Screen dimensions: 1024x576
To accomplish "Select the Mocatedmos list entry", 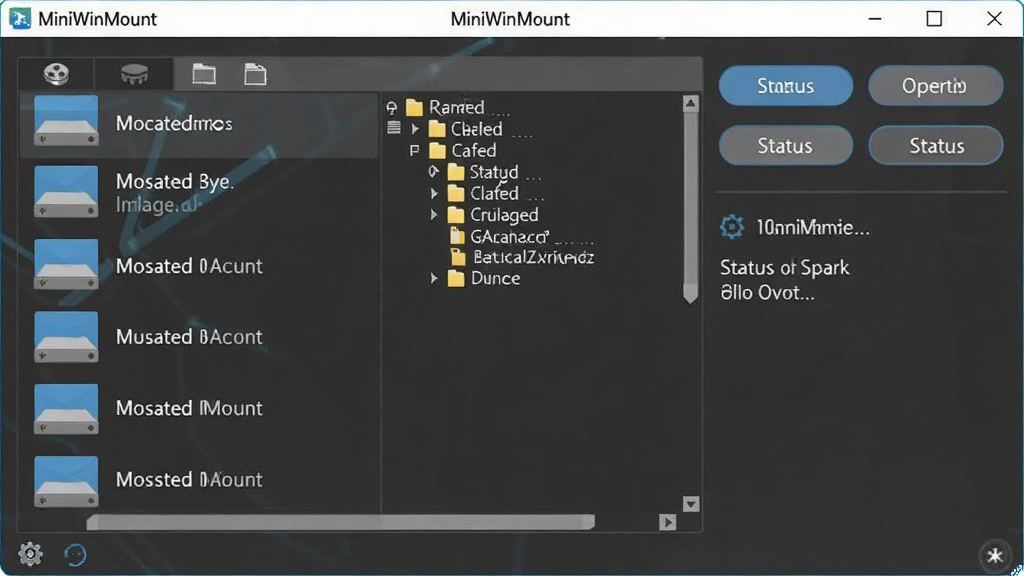I will (199, 124).
